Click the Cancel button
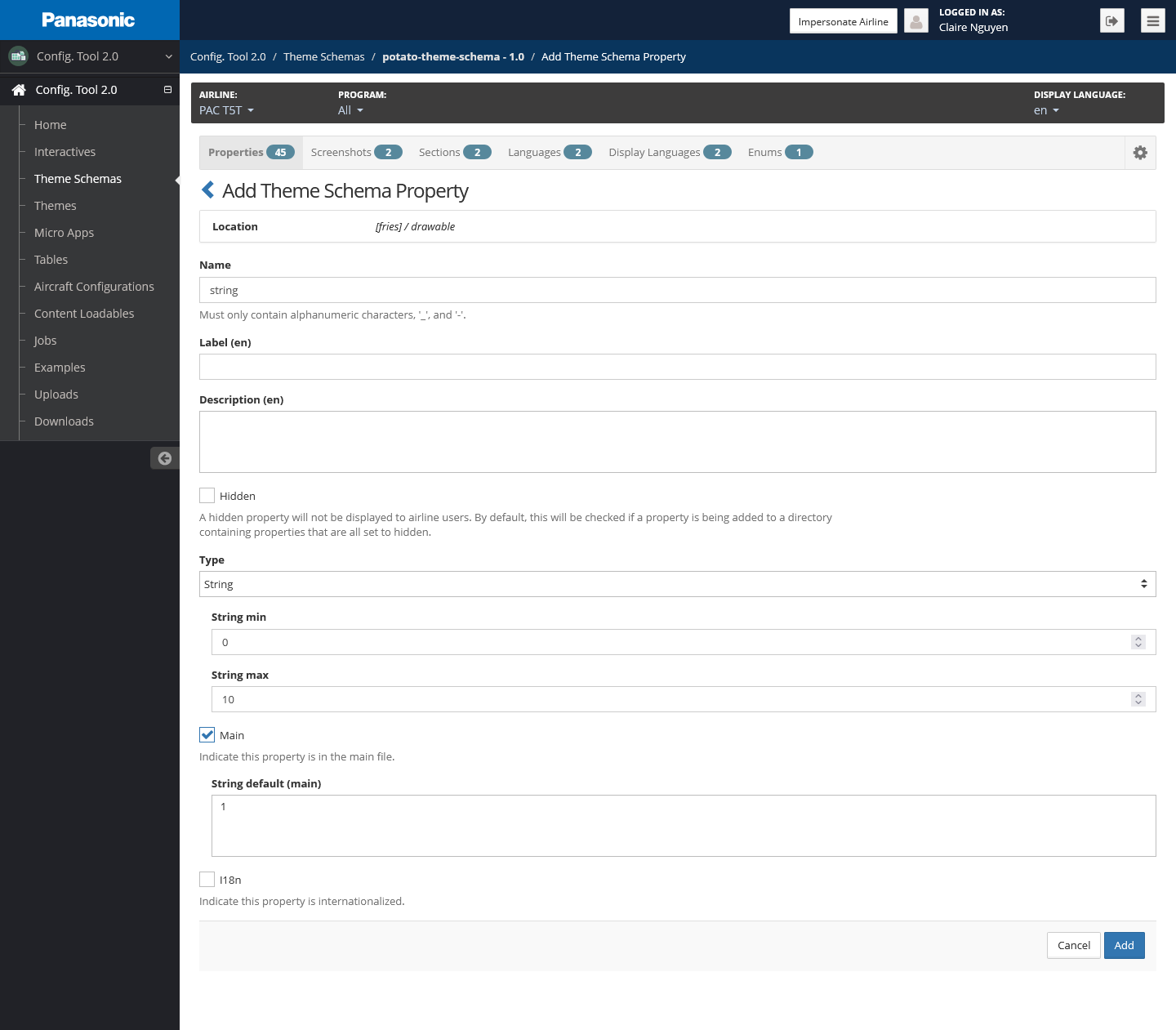Viewport: 1176px width, 1030px height. (1073, 945)
